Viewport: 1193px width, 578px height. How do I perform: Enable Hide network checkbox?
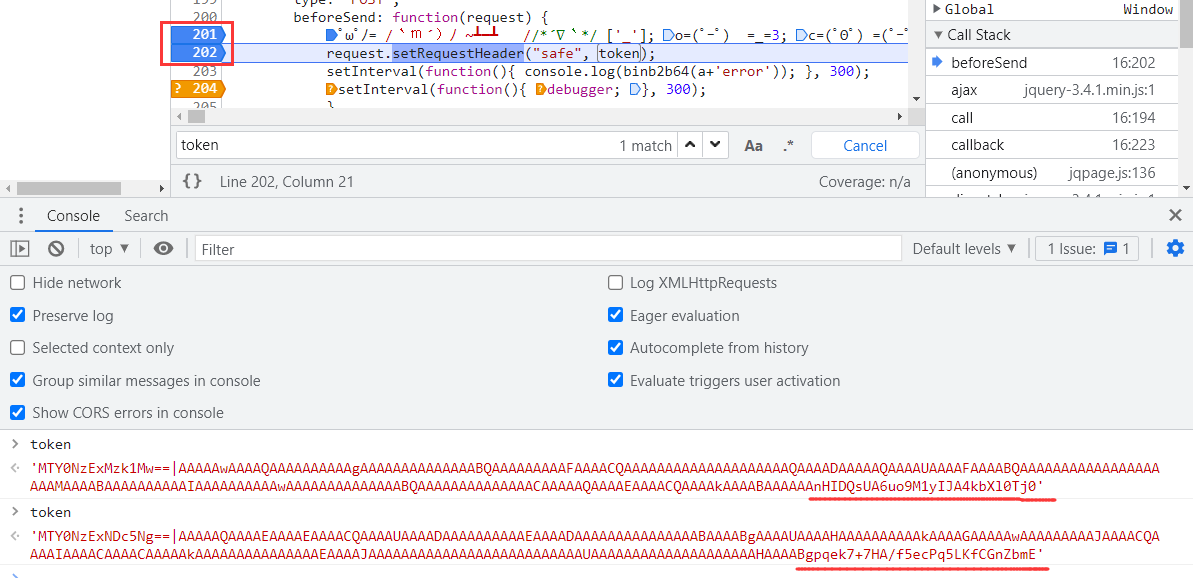(17, 283)
